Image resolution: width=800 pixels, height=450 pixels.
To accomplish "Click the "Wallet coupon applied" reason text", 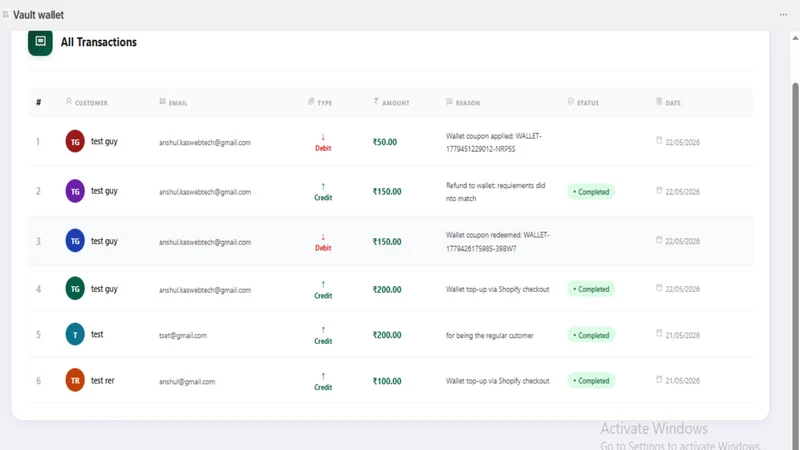I will tap(493, 142).
